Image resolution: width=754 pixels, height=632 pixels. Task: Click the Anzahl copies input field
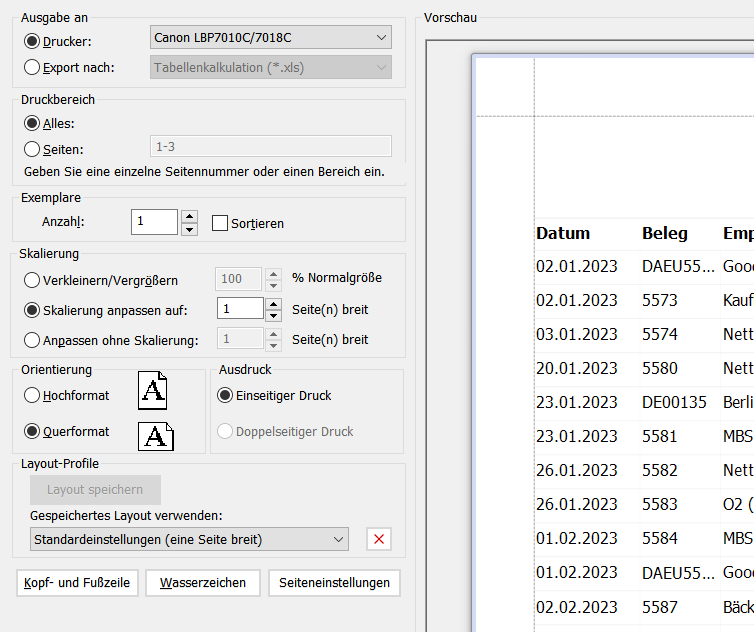(x=154, y=222)
